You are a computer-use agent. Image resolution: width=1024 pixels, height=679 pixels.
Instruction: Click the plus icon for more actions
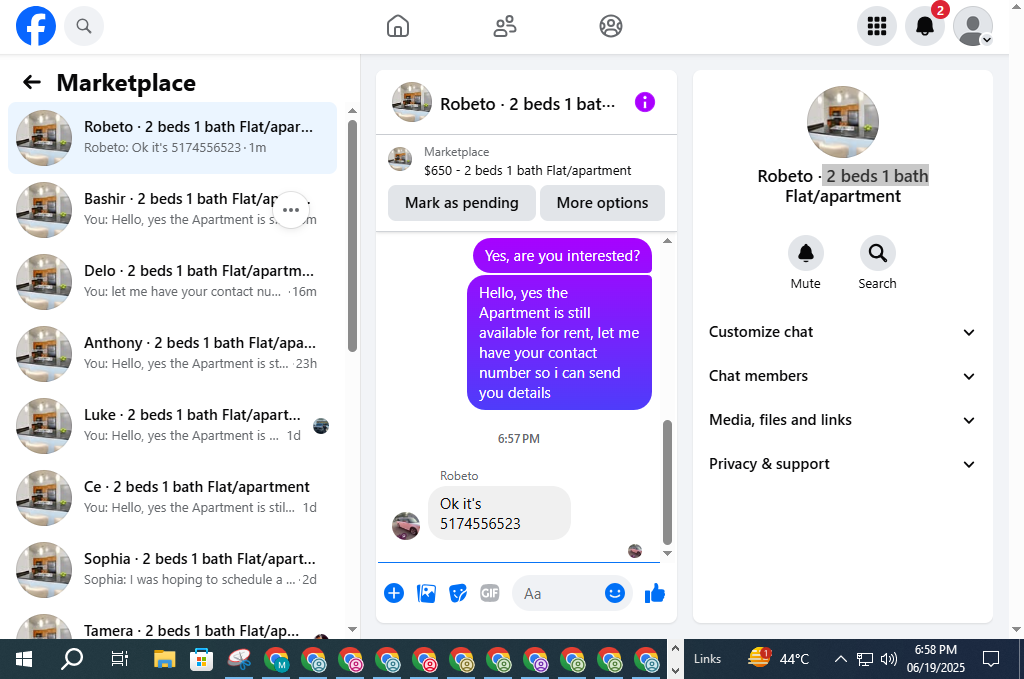(x=394, y=593)
